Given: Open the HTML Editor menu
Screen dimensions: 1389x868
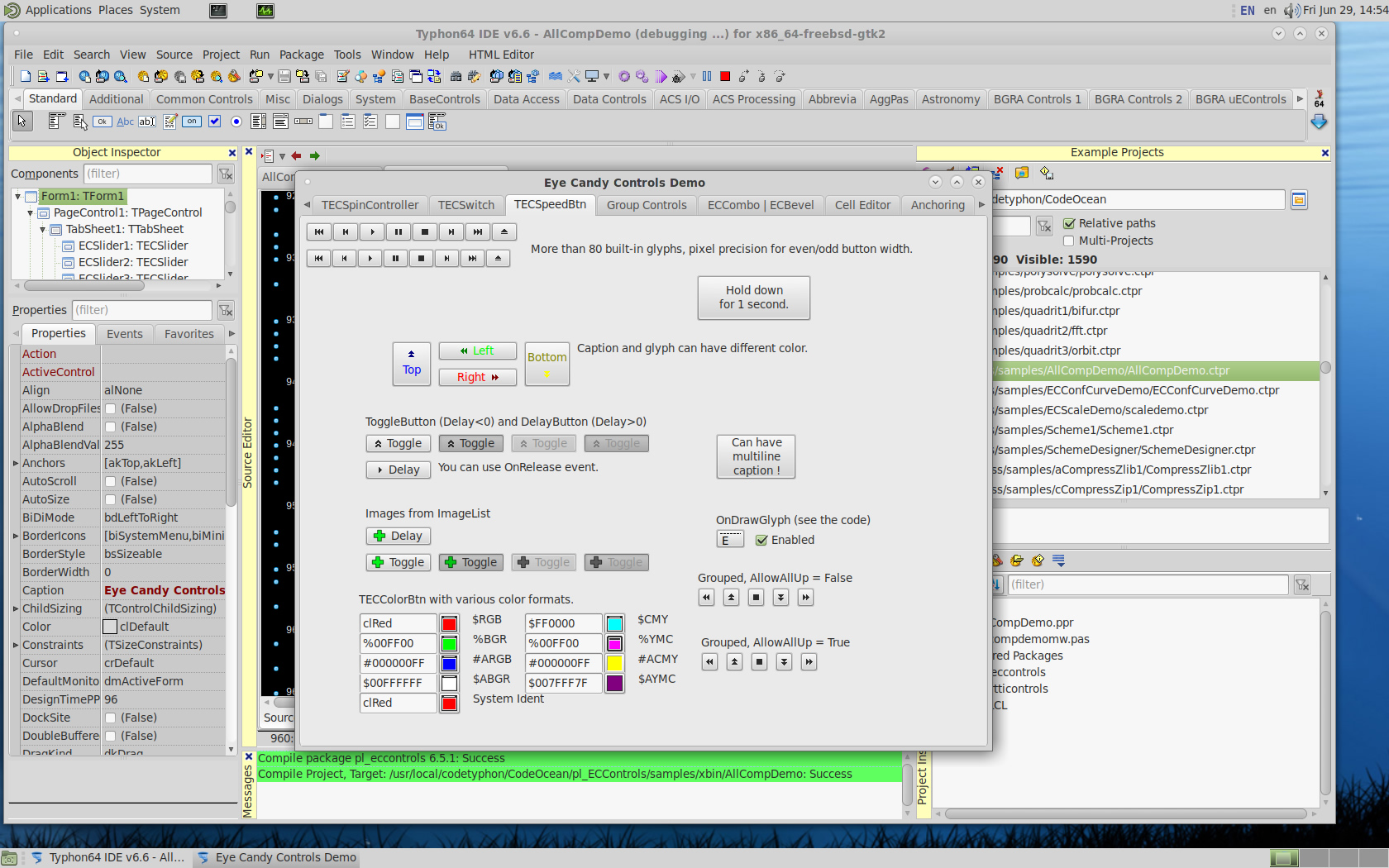Looking at the screenshot, I should [501, 55].
